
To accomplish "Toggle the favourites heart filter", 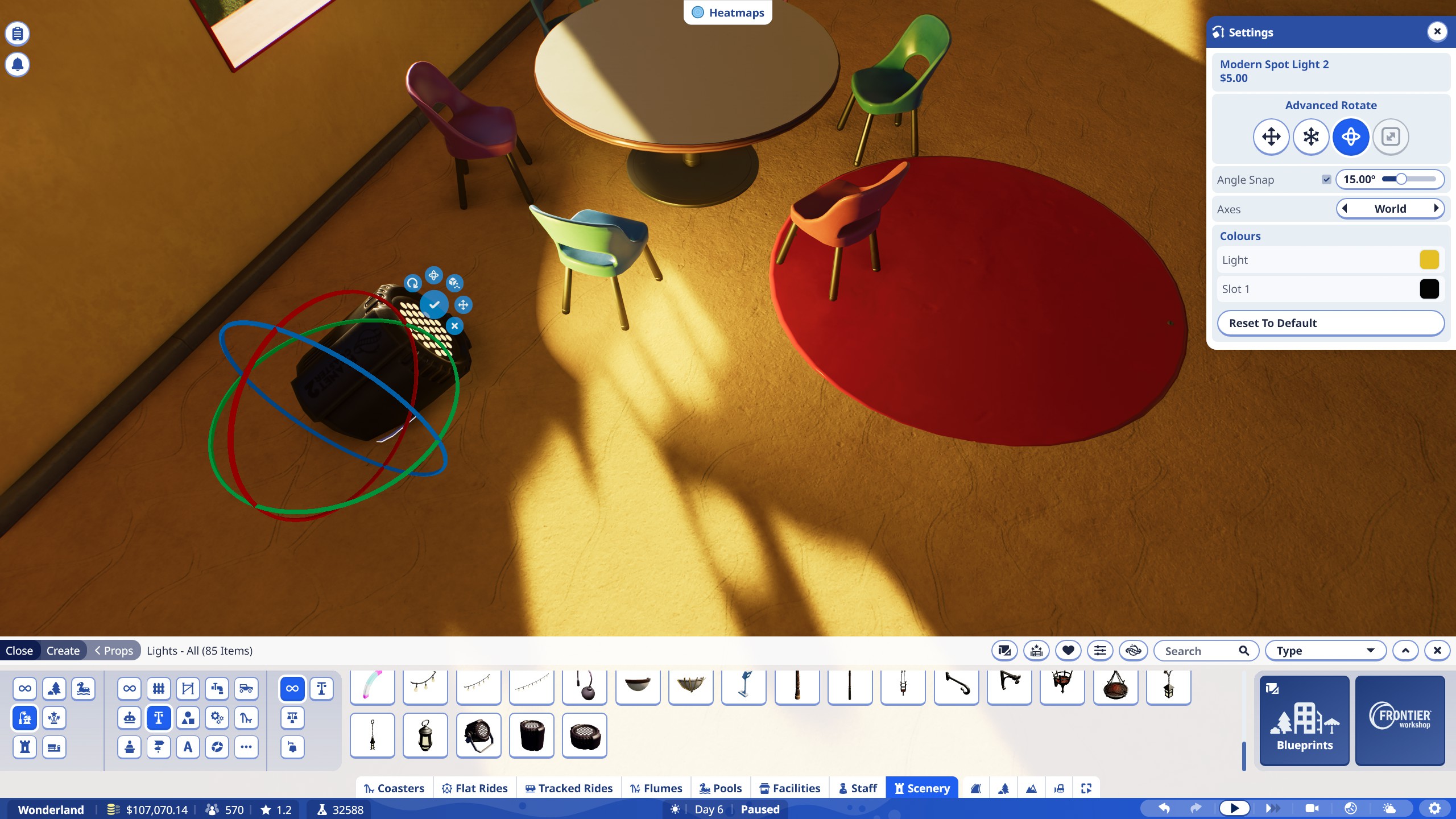I will click(x=1068, y=651).
